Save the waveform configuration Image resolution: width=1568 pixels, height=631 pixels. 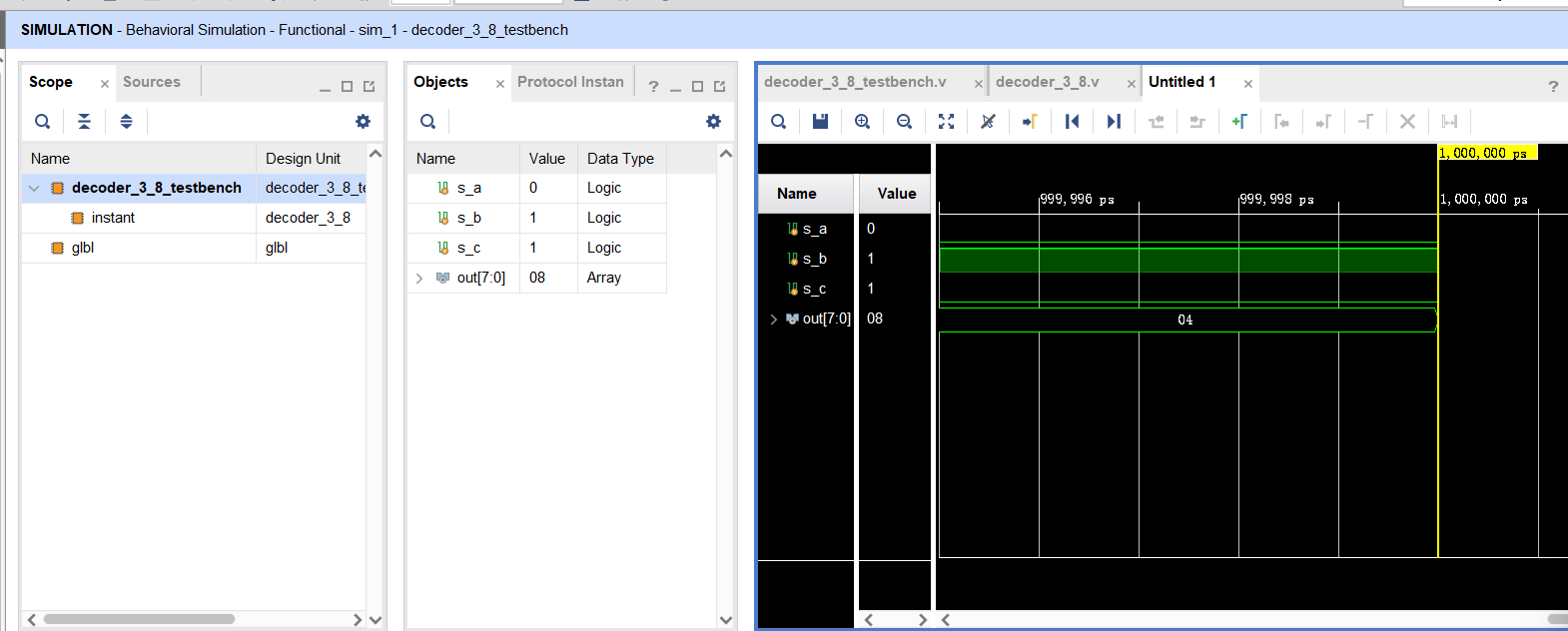(x=820, y=121)
